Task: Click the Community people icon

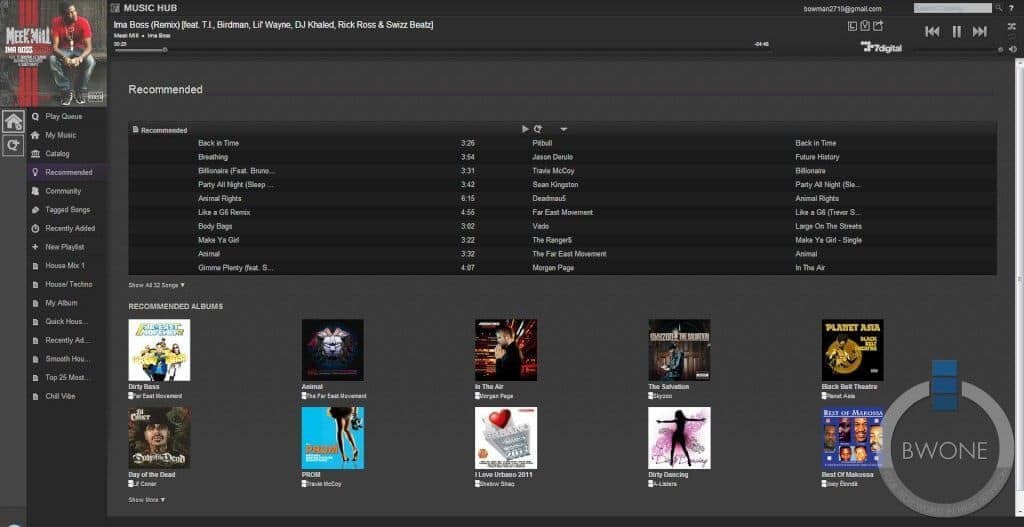Action: (35, 191)
